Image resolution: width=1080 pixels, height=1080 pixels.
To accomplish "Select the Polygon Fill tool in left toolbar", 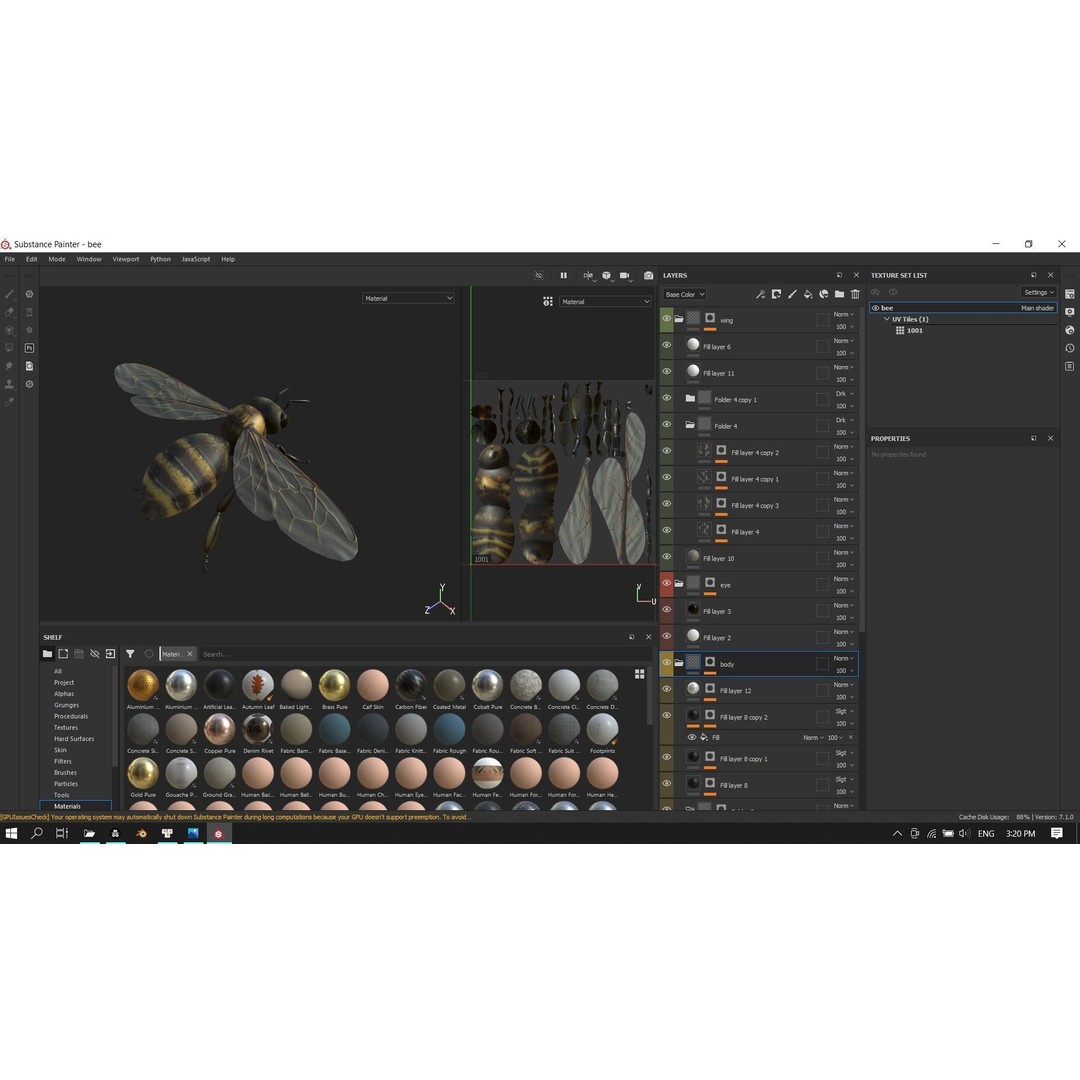I will (x=10, y=348).
